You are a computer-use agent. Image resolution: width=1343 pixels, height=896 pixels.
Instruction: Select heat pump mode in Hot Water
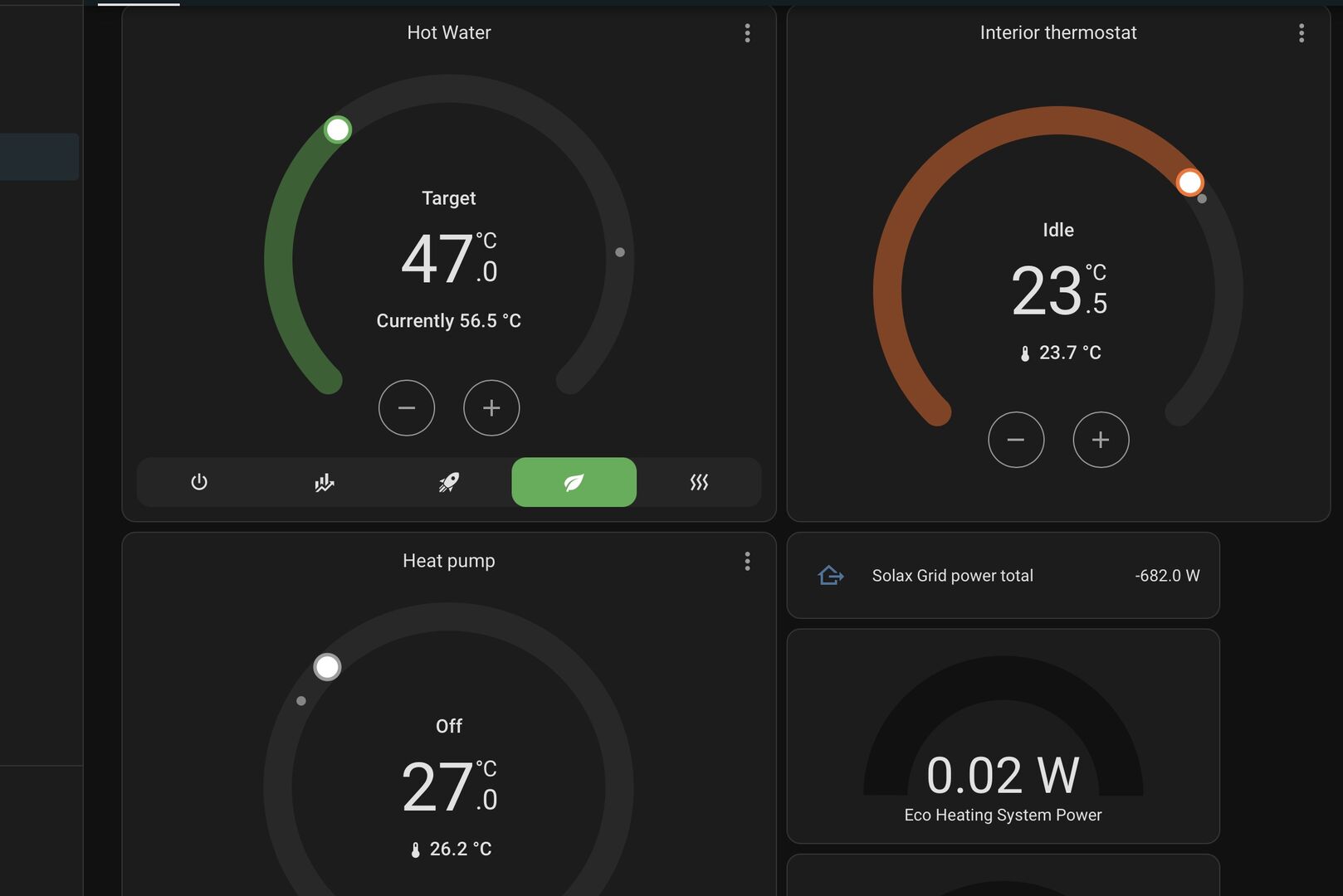(325, 482)
